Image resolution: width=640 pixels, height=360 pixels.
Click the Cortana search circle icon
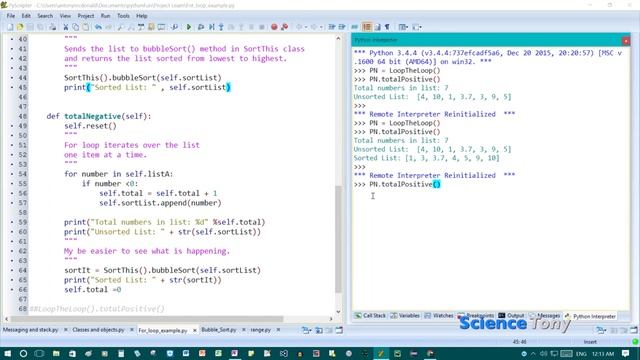coord(23,353)
